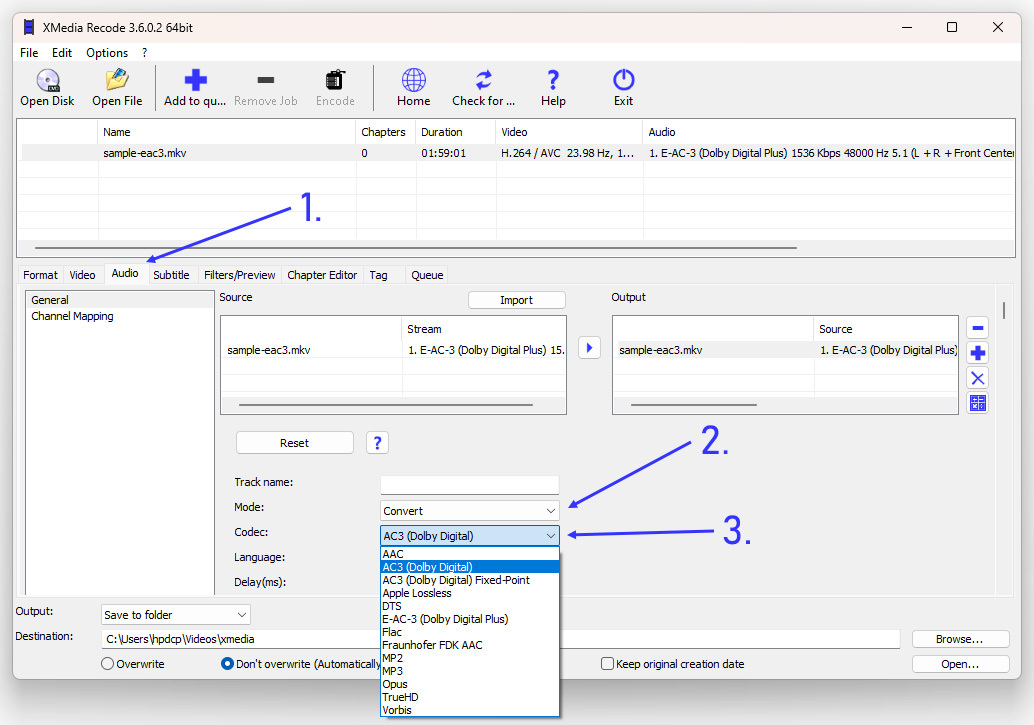1034x725 pixels.
Task: Click the grid icon beside Output list
Action: click(x=977, y=403)
